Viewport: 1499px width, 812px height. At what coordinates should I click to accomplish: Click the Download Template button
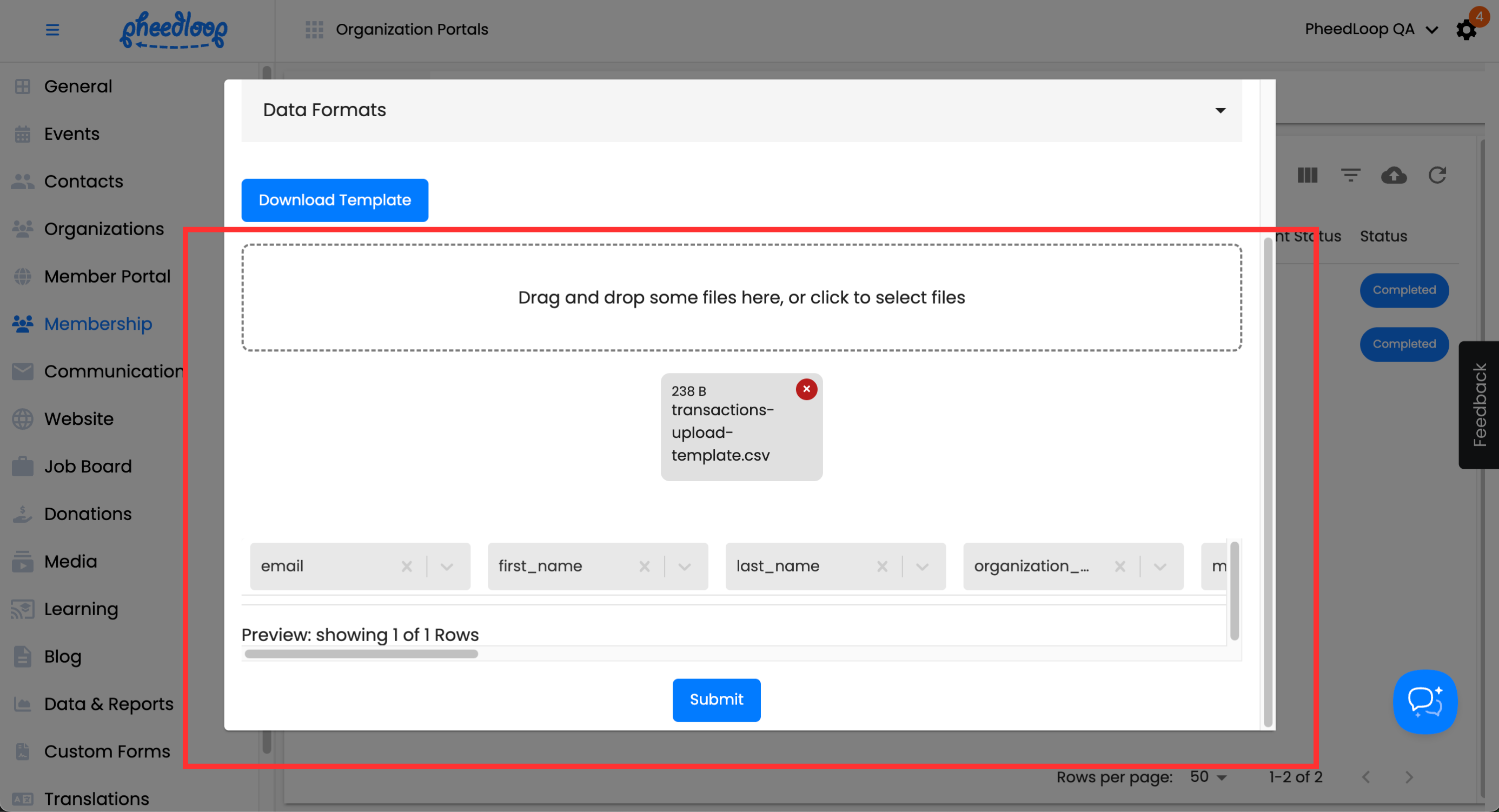point(335,200)
